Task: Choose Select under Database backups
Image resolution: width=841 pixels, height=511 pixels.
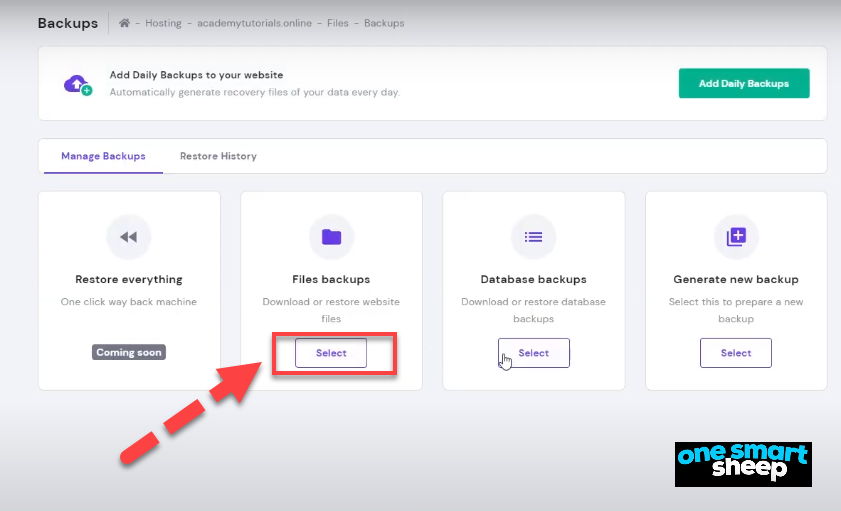Action: (x=534, y=353)
